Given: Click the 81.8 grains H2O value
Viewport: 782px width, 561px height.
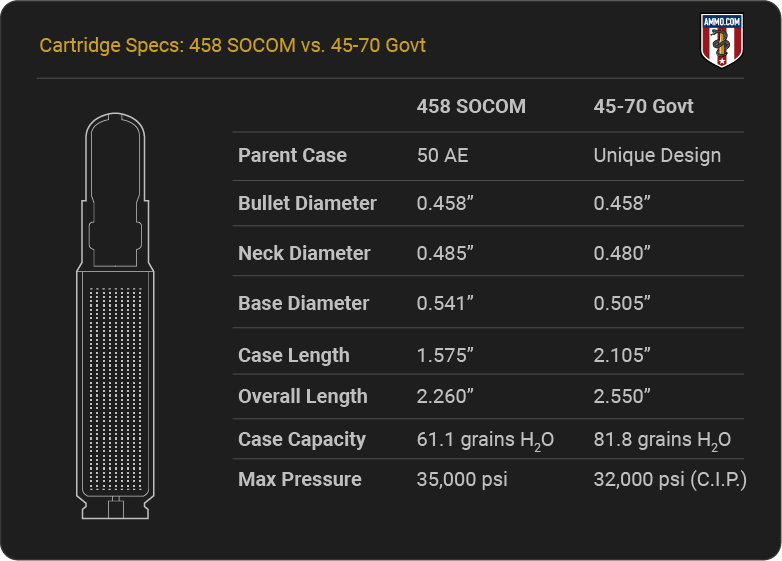Looking at the screenshot, I should pos(662,440).
